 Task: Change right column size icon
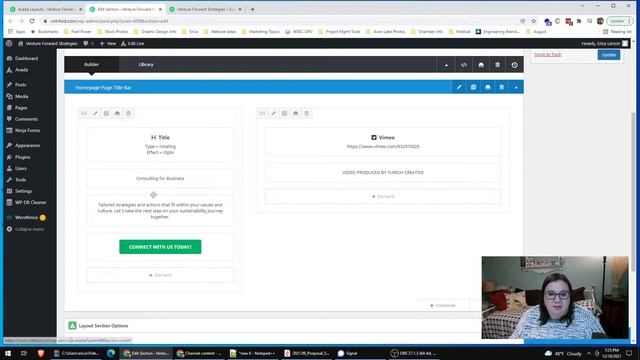point(262,113)
